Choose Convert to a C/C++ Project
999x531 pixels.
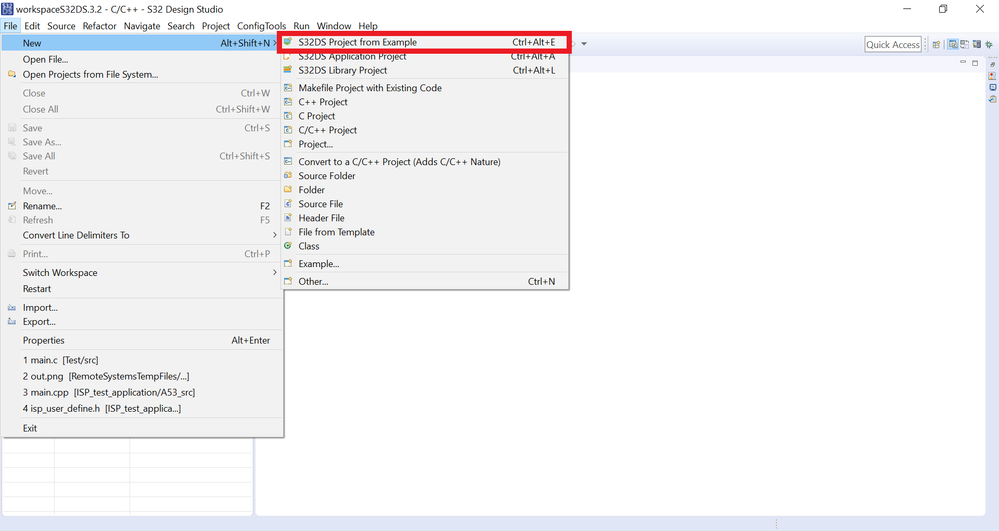(x=424, y=162)
